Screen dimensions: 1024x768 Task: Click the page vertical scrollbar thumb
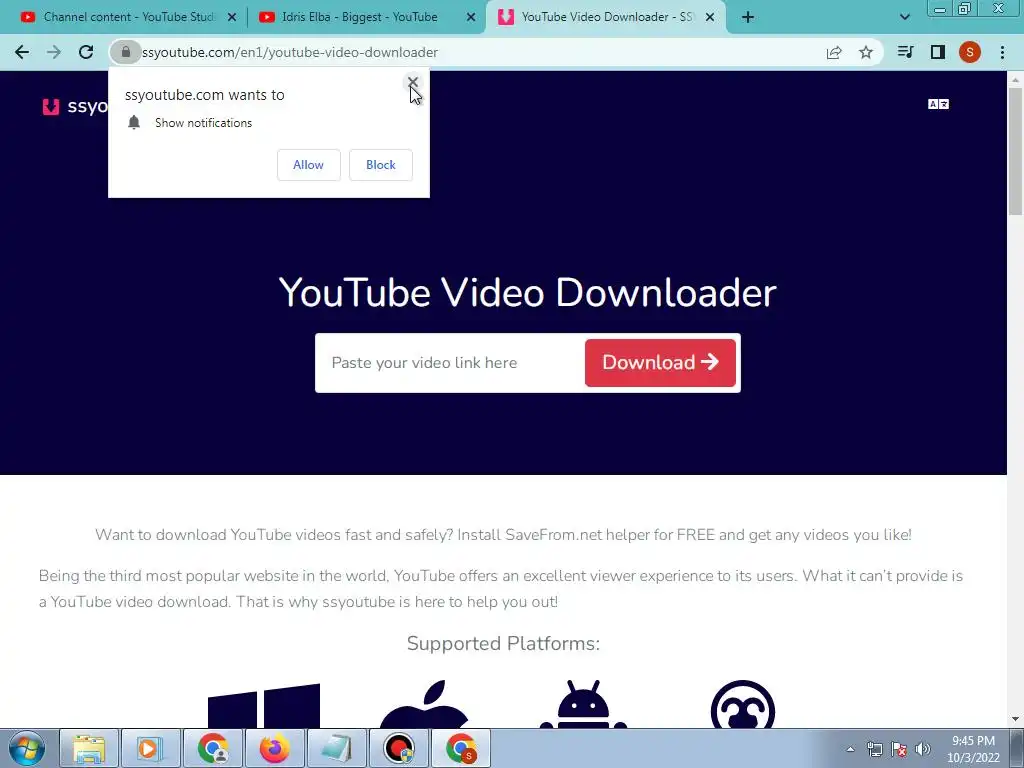[x=1016, y=150]
